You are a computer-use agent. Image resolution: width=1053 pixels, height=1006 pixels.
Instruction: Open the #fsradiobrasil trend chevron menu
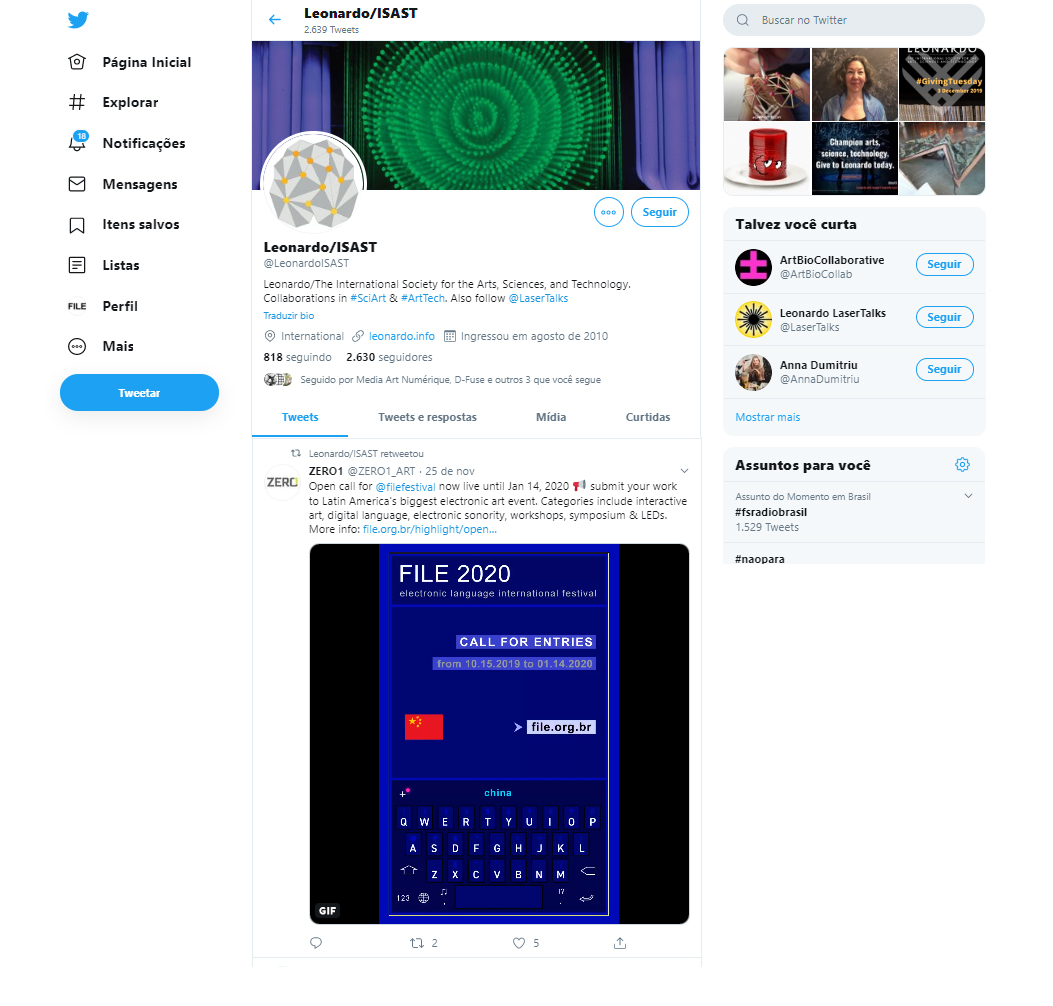968,496
